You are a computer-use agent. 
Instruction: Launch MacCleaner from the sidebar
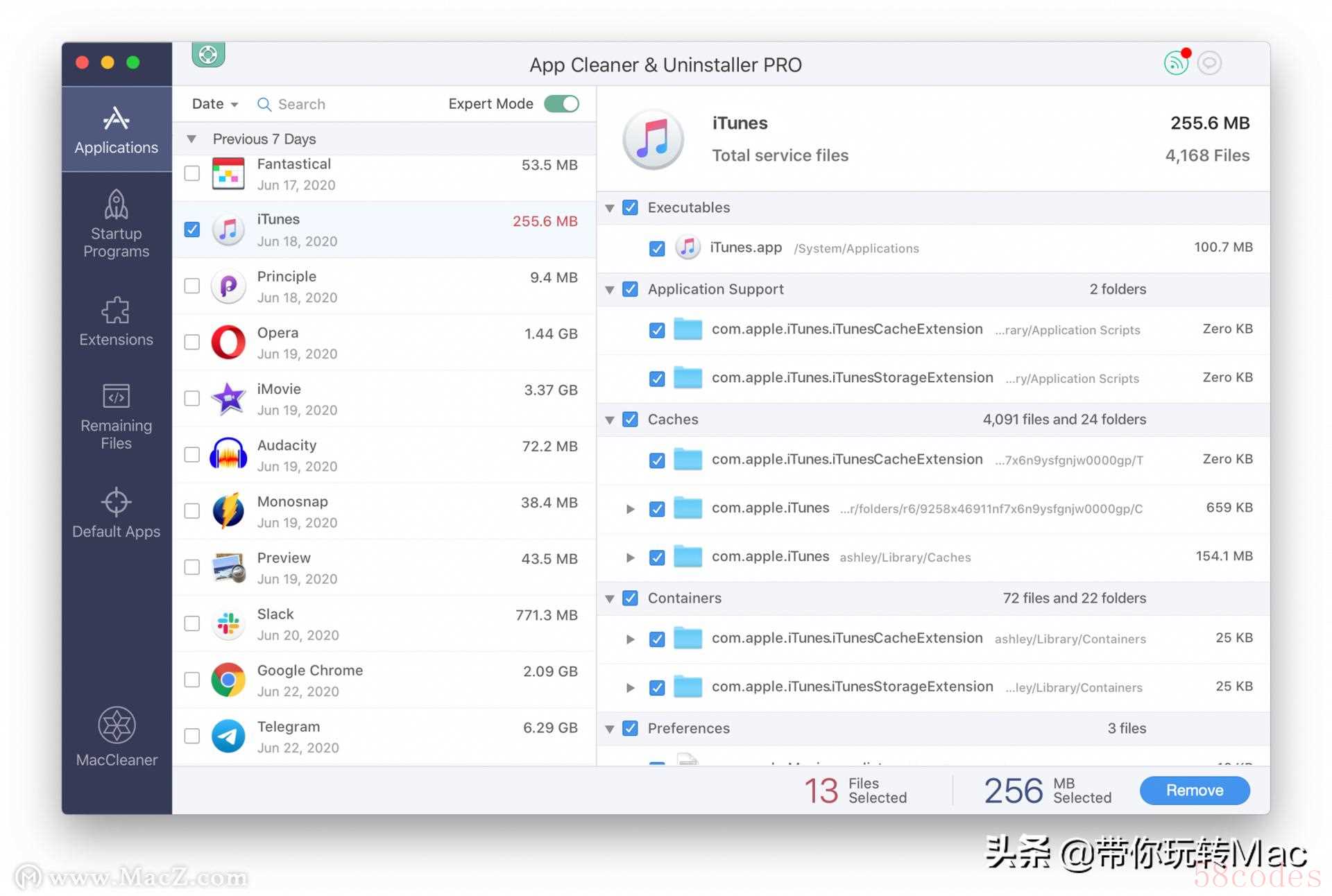116,737
